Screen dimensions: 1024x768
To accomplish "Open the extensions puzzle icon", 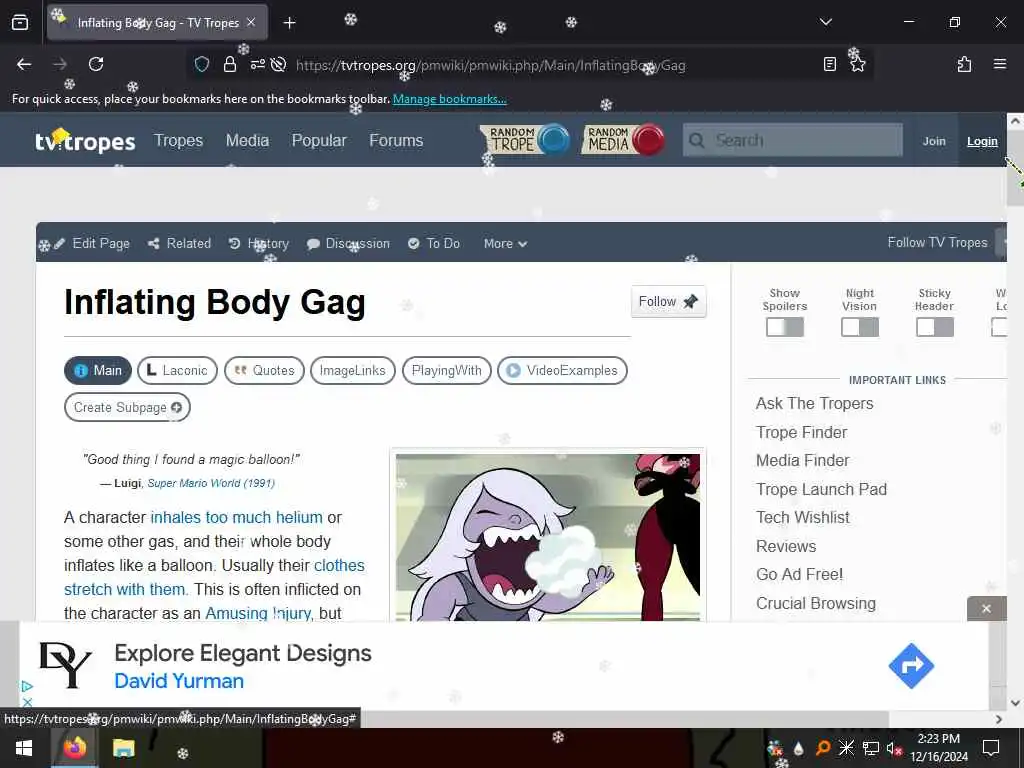I will pyautogui.click(x=964, y=64).
